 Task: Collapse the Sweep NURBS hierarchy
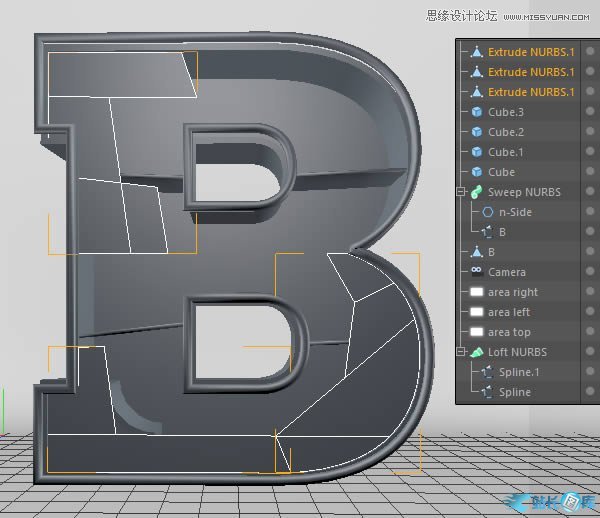[x=462, y=192]
